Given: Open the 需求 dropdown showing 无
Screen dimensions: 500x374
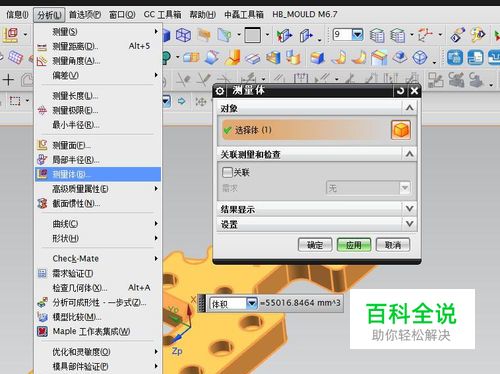Looking at the screenshot, I should 368,188.
